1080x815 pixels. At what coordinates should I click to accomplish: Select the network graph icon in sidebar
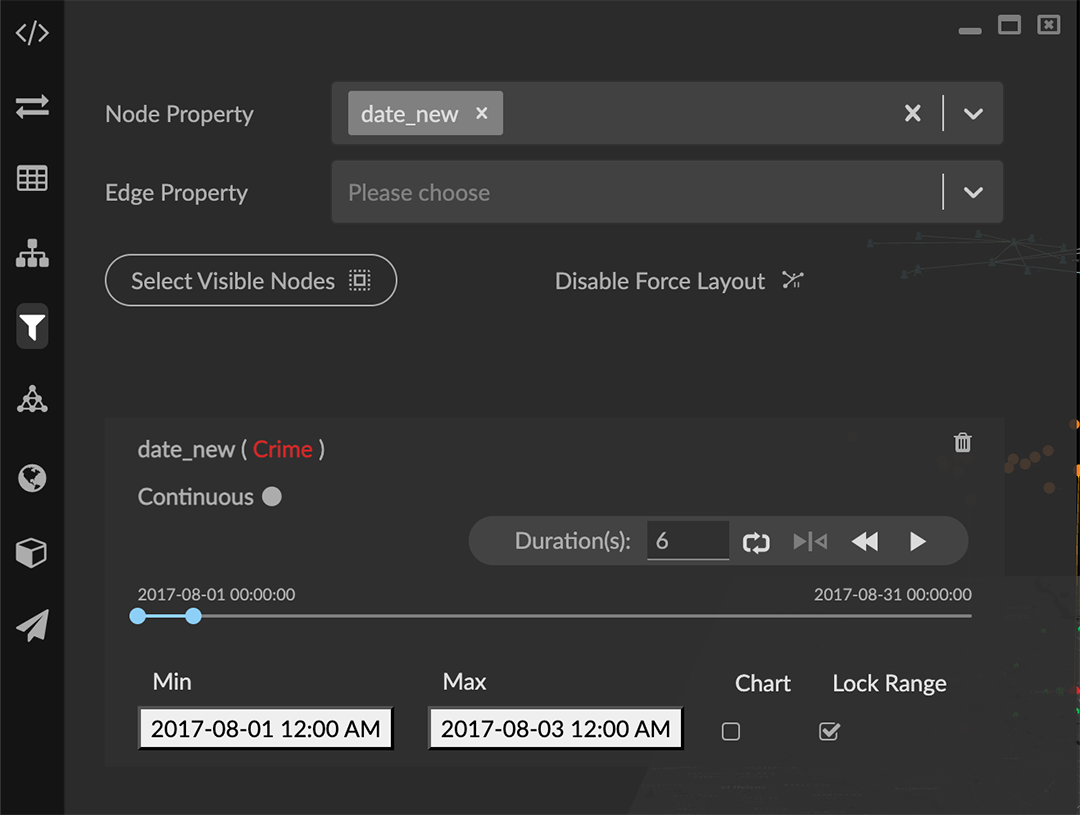pos(31,400)
